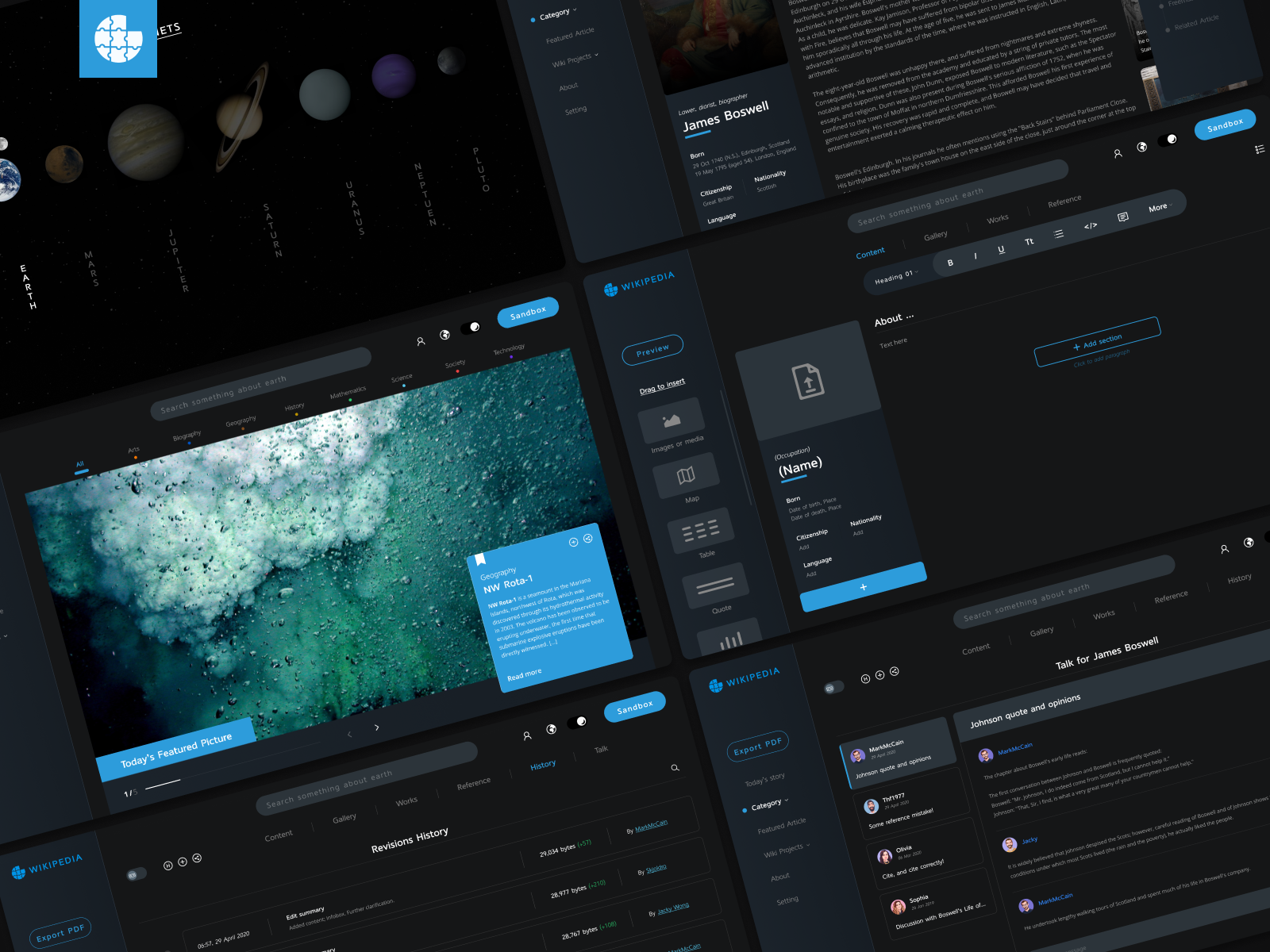Open the Talk tab next to History
Image resolution: width=1270 pixels, height=952 pixels.
(601, 750)
